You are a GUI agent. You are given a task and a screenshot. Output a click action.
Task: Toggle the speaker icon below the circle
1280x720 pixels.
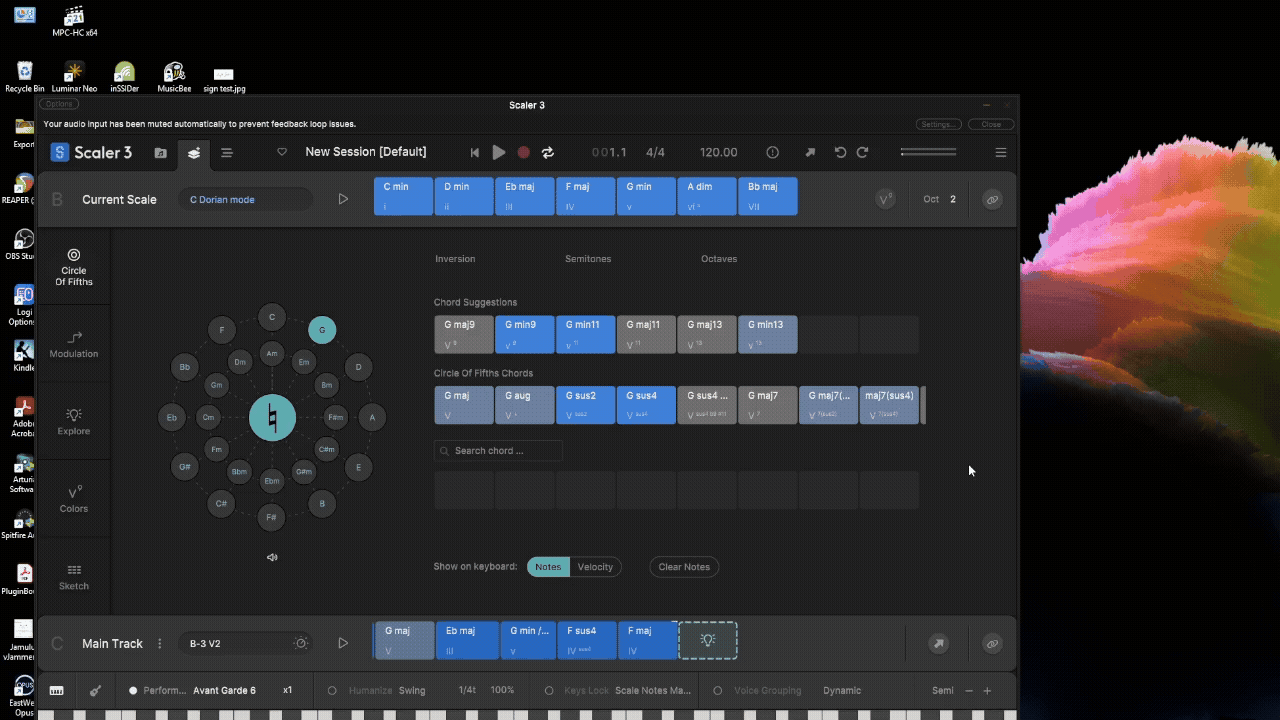(x=272, y=557)
